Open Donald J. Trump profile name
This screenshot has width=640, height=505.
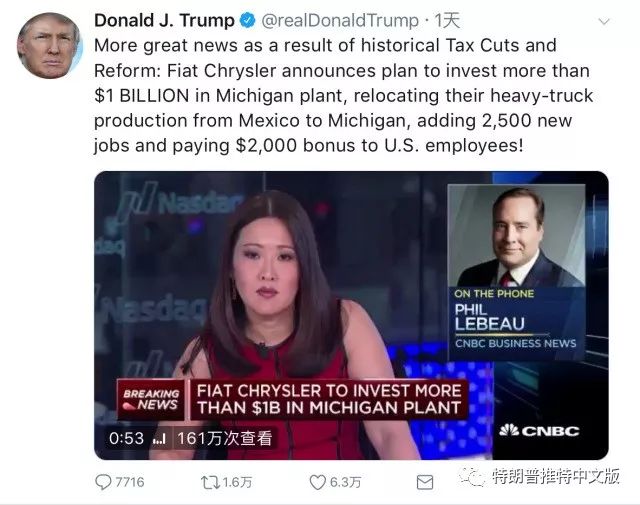coord(164,20)
